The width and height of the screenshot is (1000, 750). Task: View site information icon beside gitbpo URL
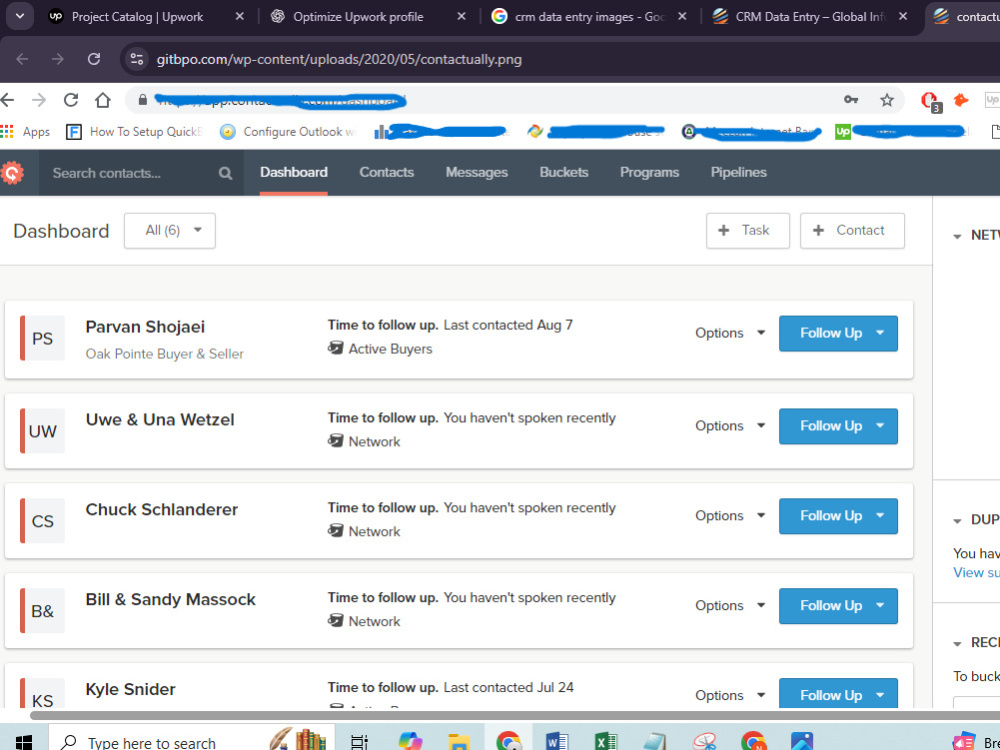click(x=136, y=59)
